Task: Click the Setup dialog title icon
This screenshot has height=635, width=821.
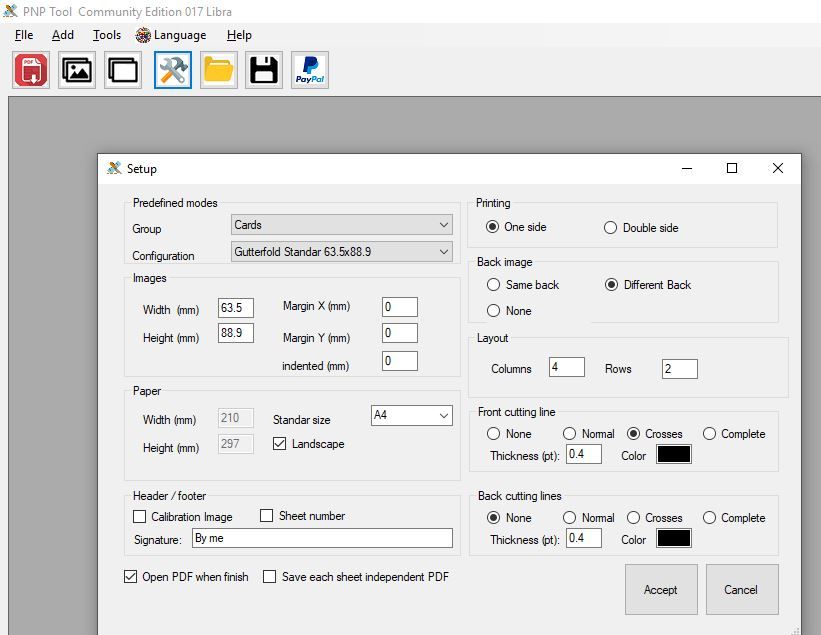Action: click(x=114, y=168)
